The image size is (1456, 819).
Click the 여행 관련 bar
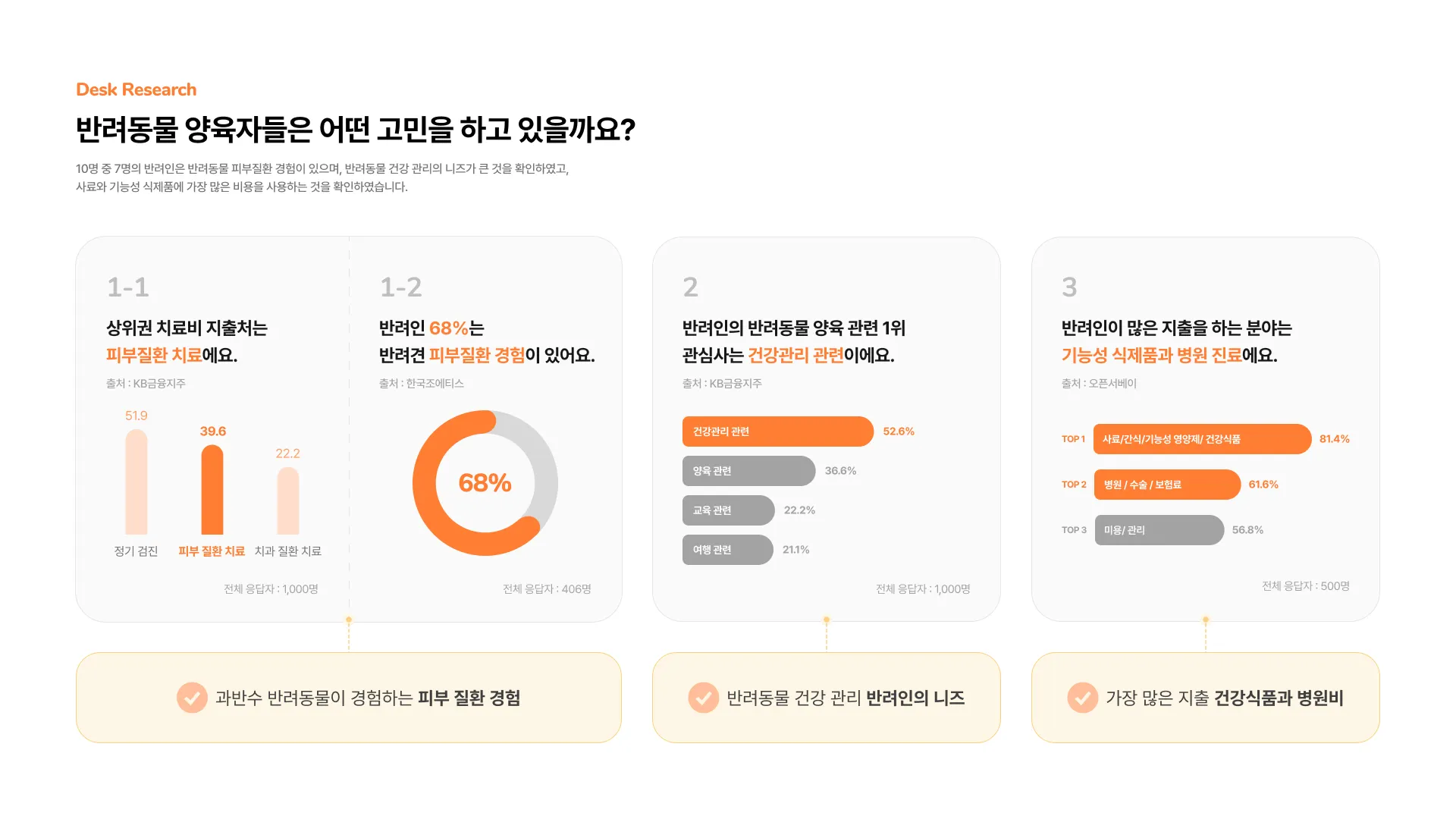727,550
